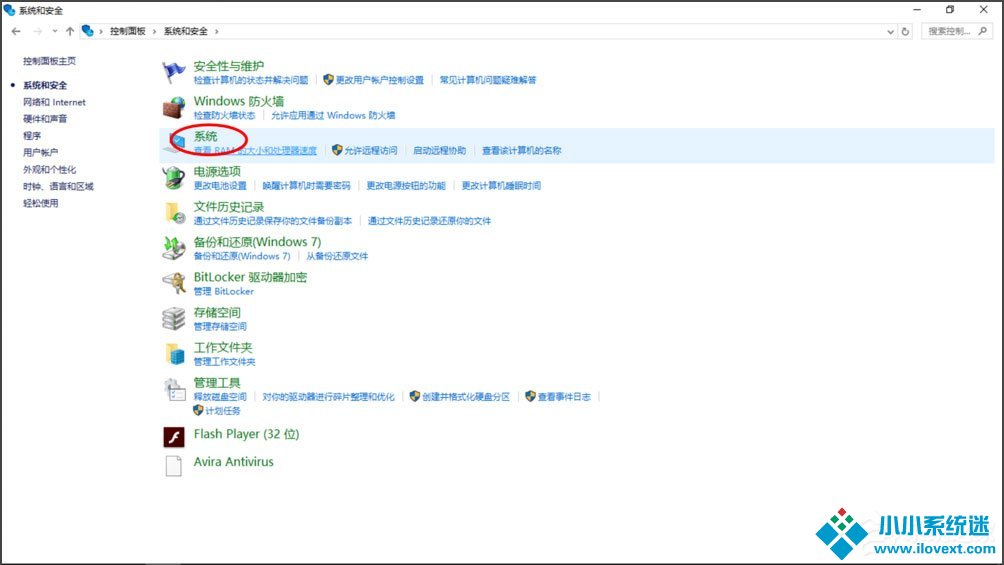The height and width of the screenshot is (565, 1004).
Task: Click 从备份还原文件 link
Action: pyautogui.click(x=337, y=256)
